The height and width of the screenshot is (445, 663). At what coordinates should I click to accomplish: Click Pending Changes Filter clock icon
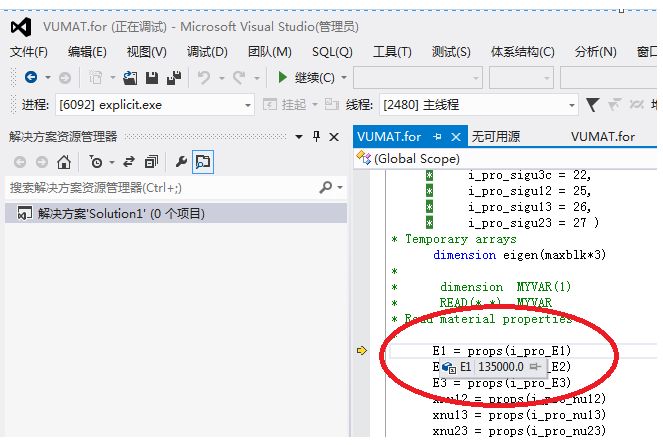coord(96,162)
